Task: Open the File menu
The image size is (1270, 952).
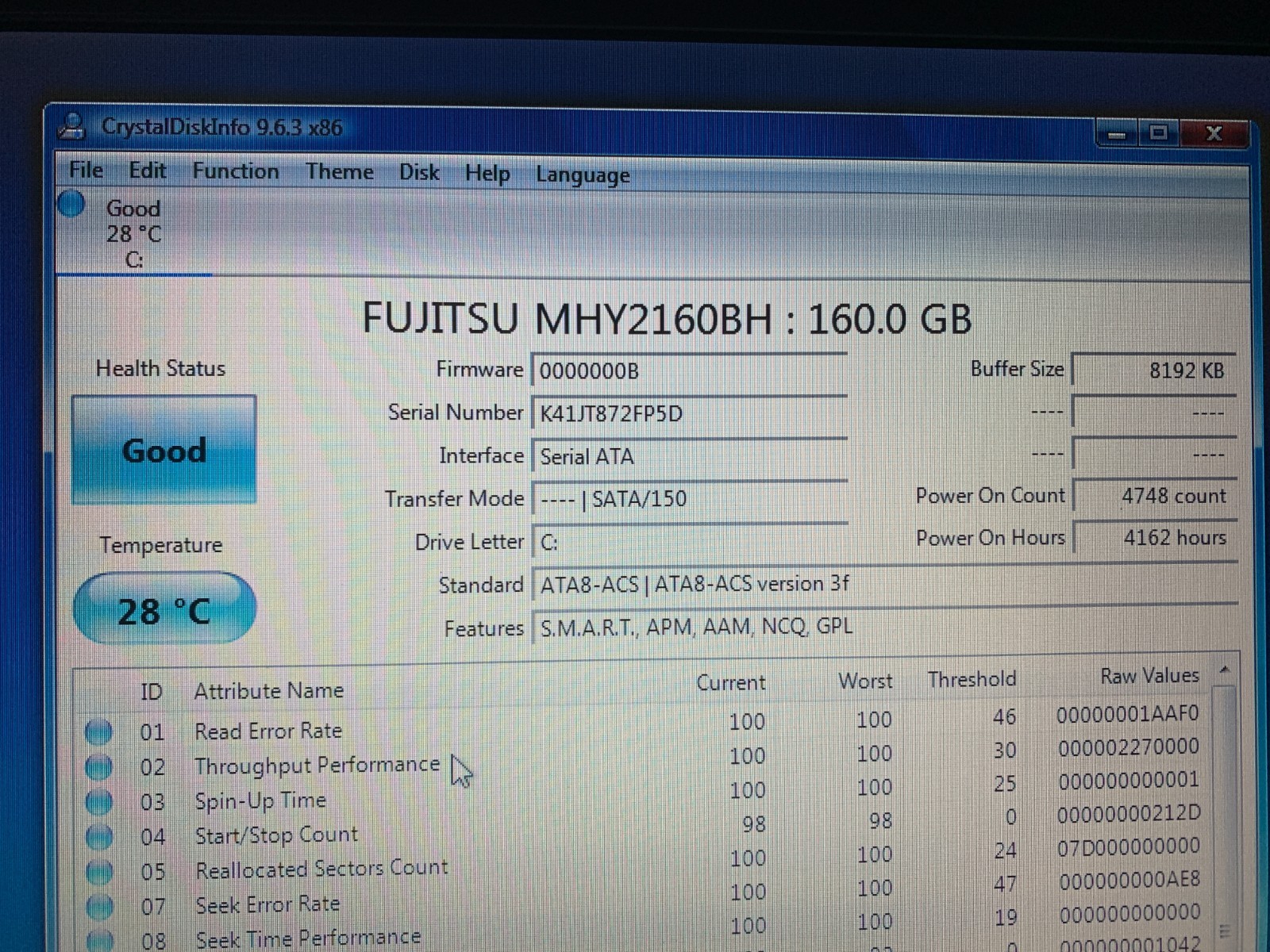Action: pos(86,170)
